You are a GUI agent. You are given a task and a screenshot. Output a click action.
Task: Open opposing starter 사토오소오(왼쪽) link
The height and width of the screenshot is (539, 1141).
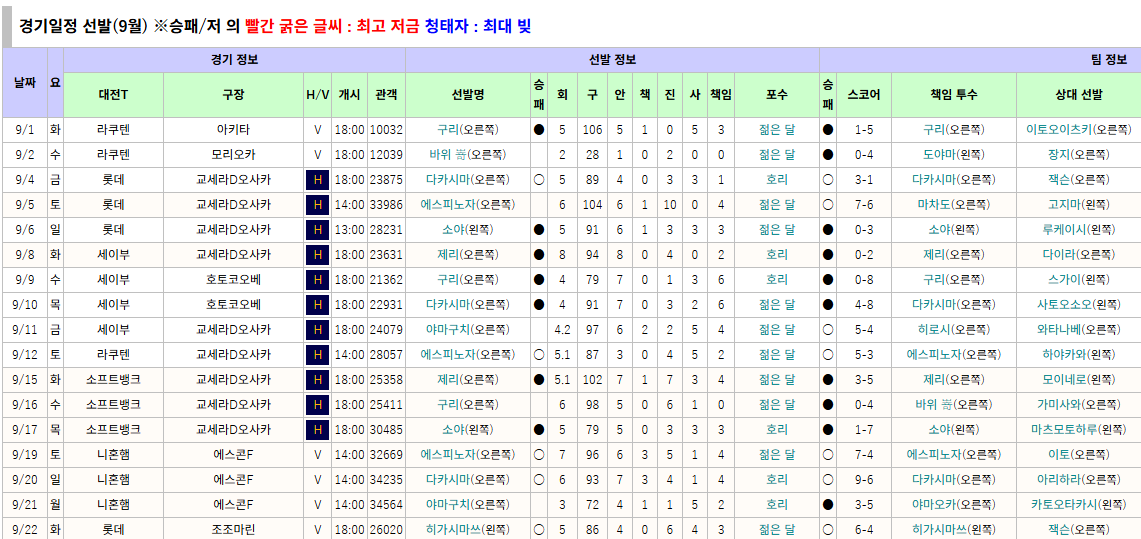[x=1078, y=305]
